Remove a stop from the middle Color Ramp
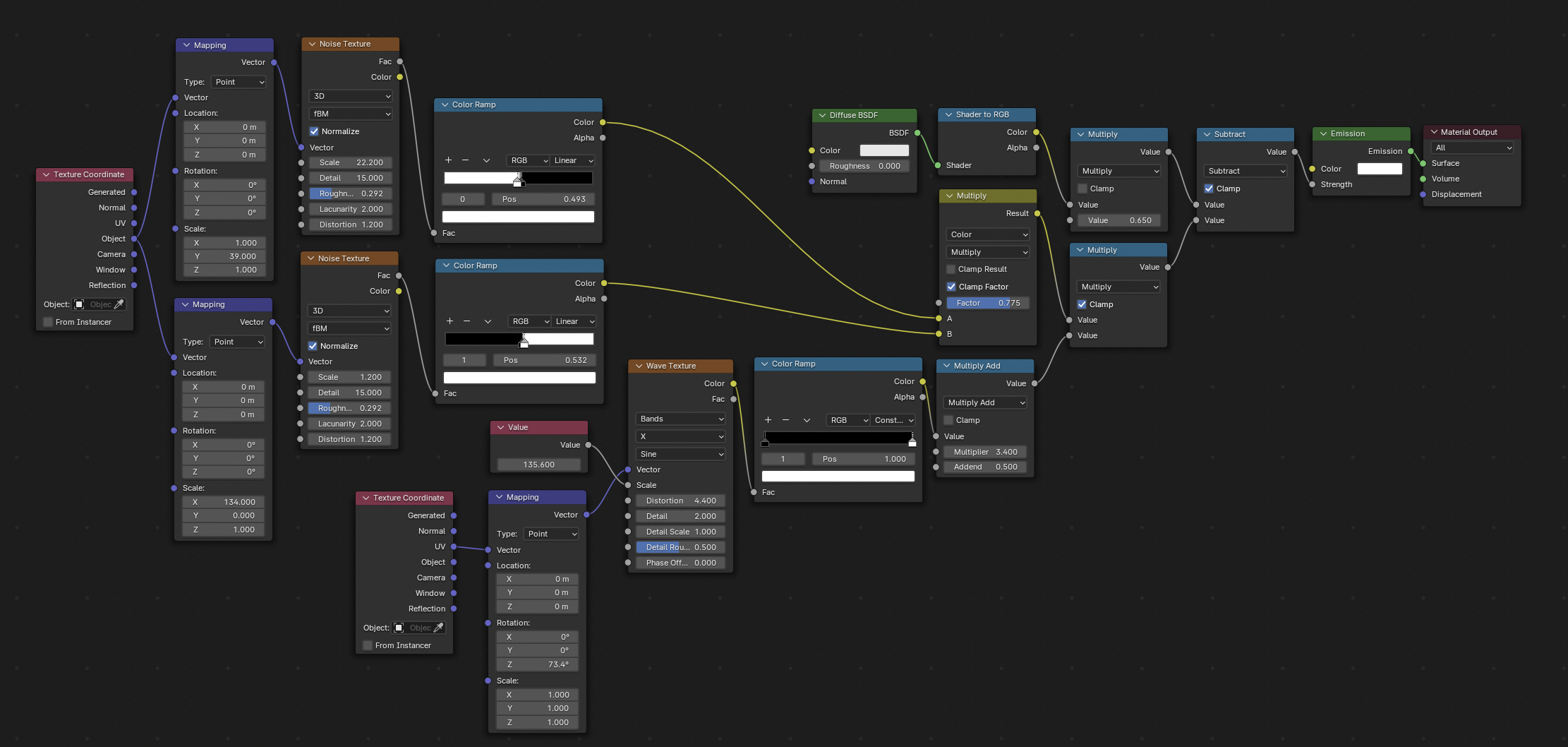The width and height of the screenshot is (1568, 747). (x=468, y=321)
